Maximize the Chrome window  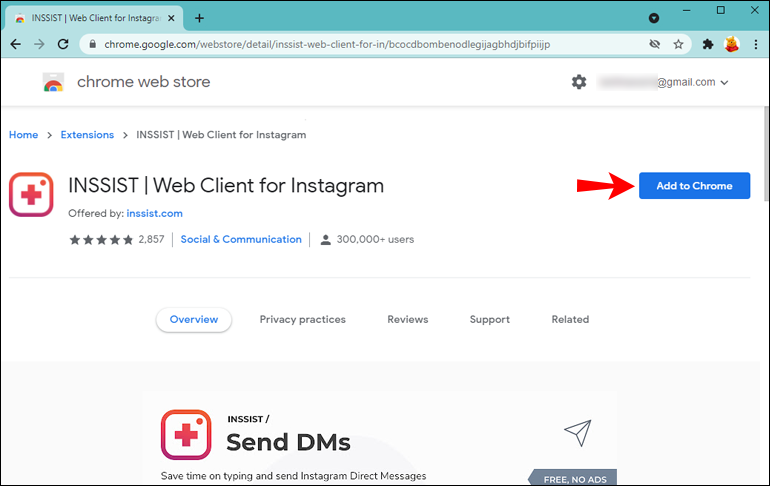click(720, 10)
